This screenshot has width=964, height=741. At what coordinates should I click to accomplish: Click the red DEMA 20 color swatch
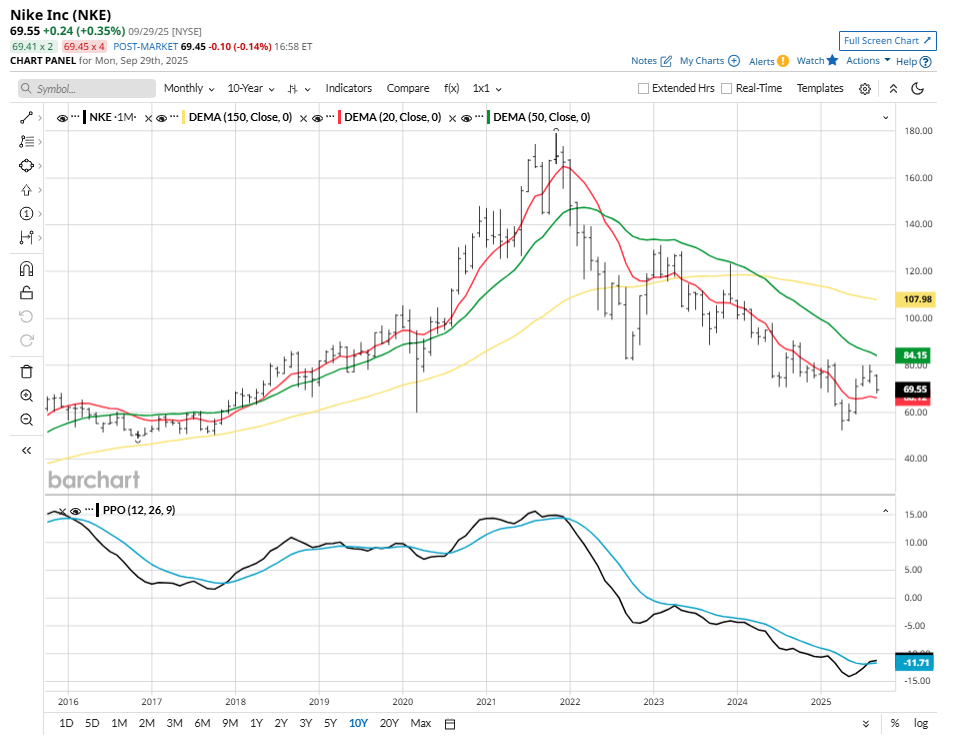pos(339,117)
